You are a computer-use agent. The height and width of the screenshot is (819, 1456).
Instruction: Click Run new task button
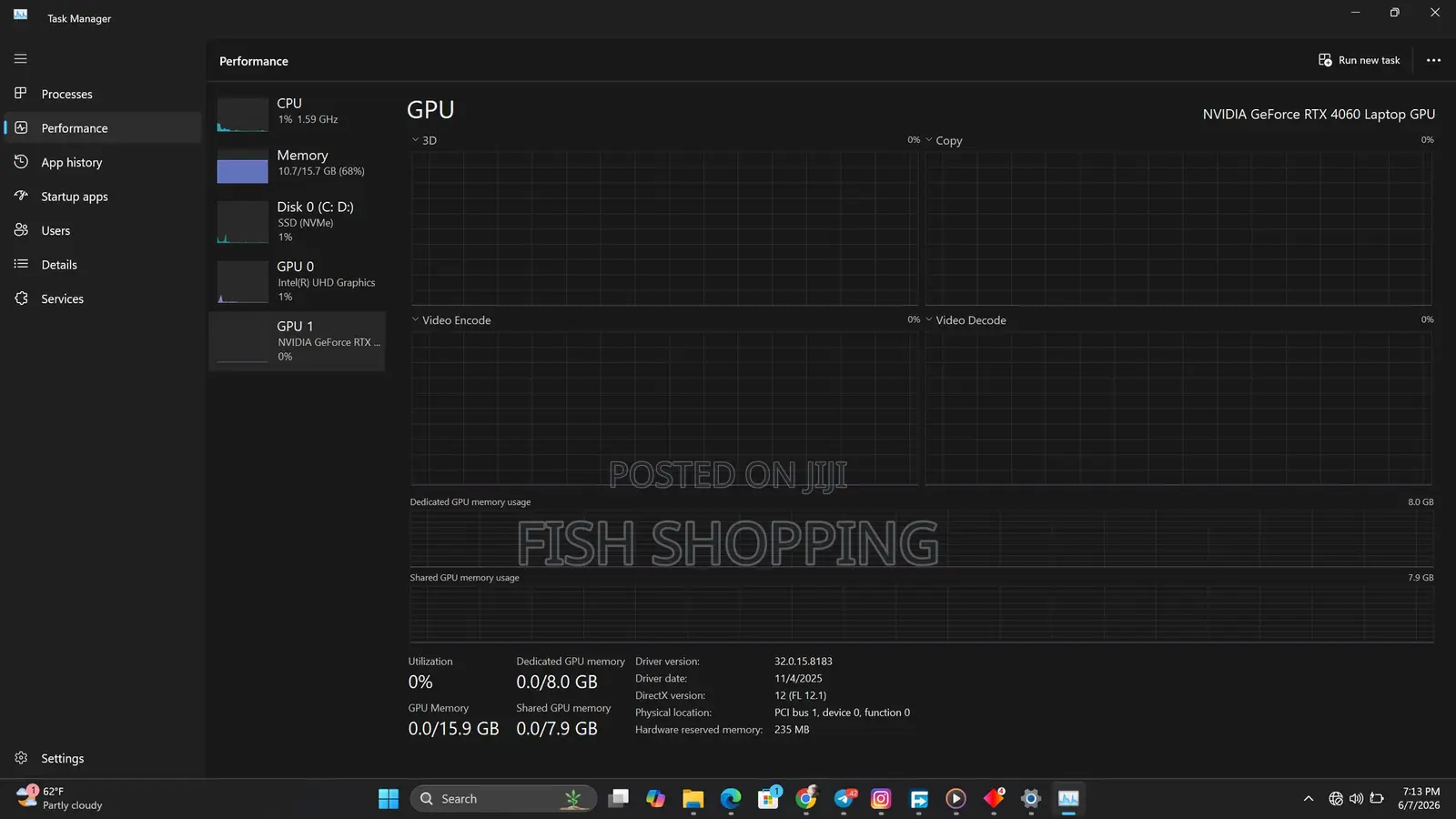click(x=1359, y=60)
